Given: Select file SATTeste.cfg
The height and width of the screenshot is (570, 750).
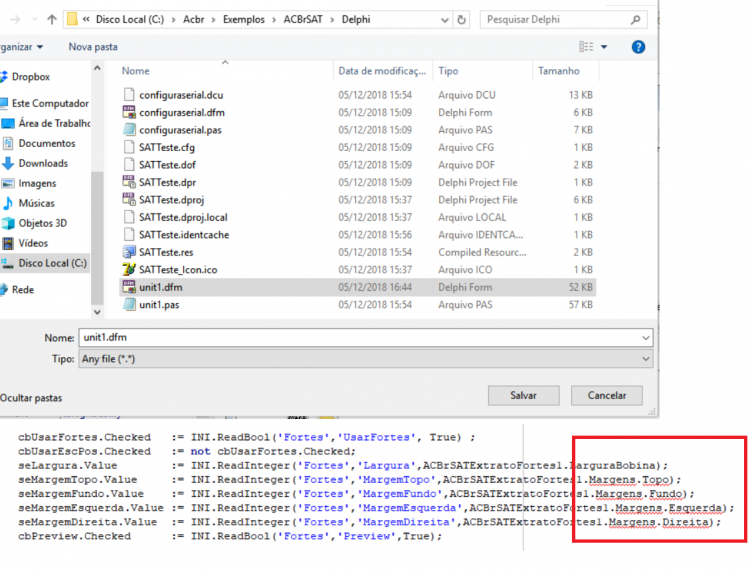Looking at the screenshot, I should (x=167, y=148).
